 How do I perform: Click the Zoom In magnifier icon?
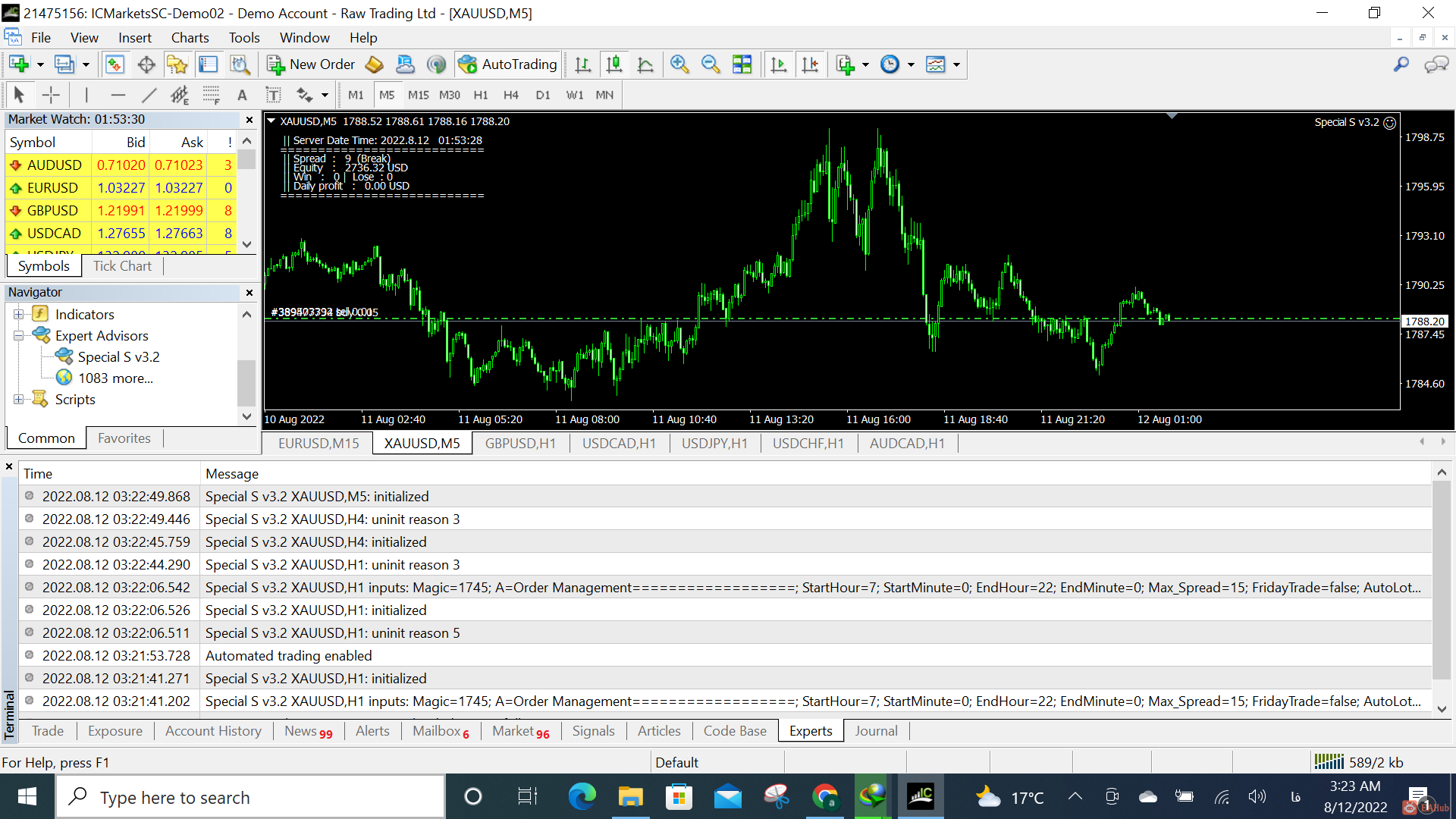coord(679,64)
